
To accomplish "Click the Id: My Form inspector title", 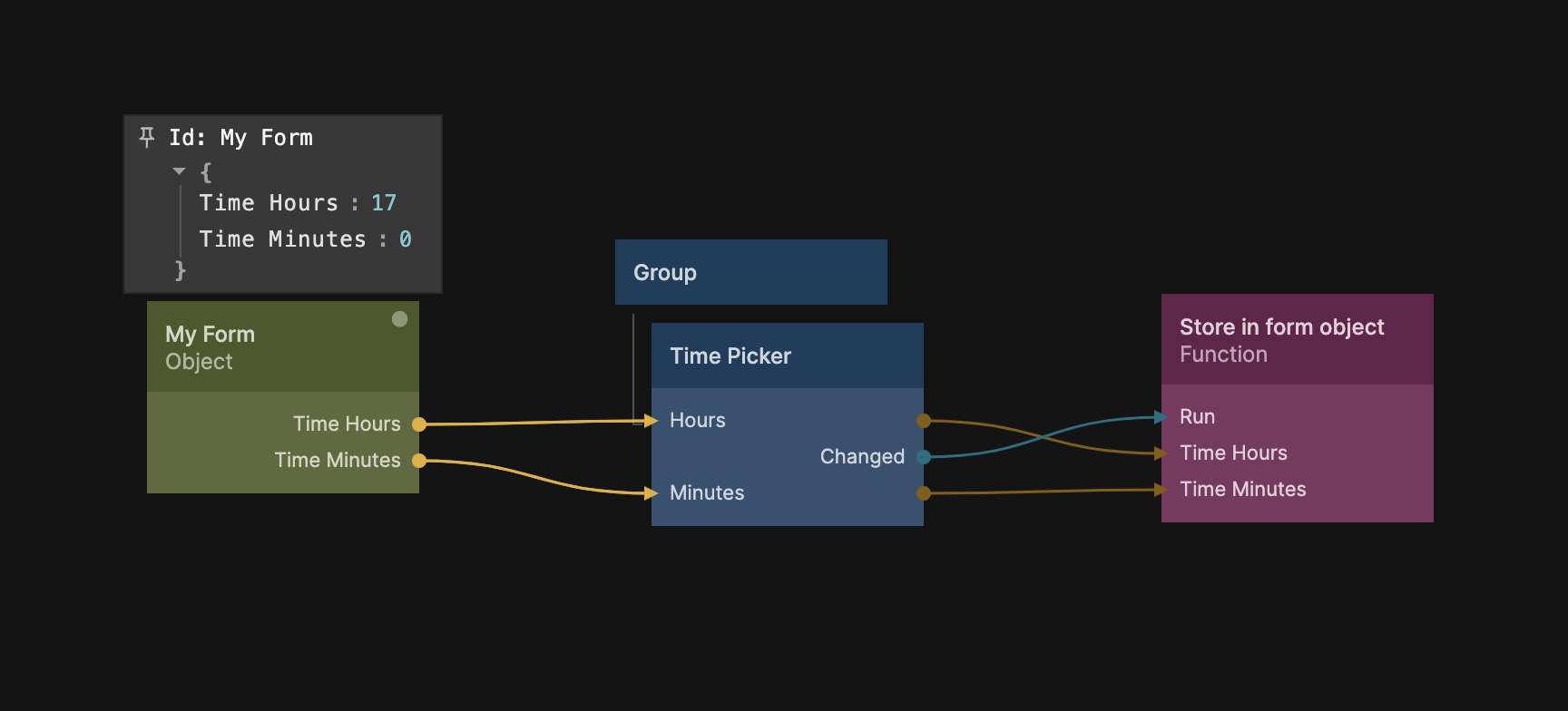I will [x=240, y=138].
